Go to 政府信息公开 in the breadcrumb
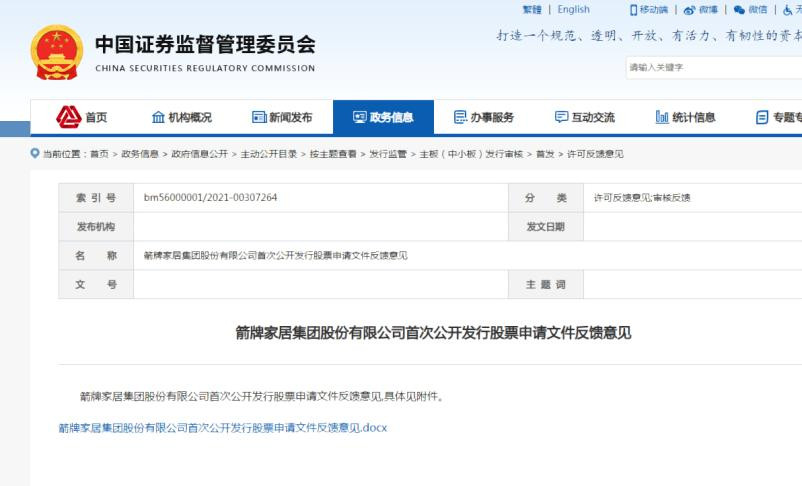 (x=199, y=154)
